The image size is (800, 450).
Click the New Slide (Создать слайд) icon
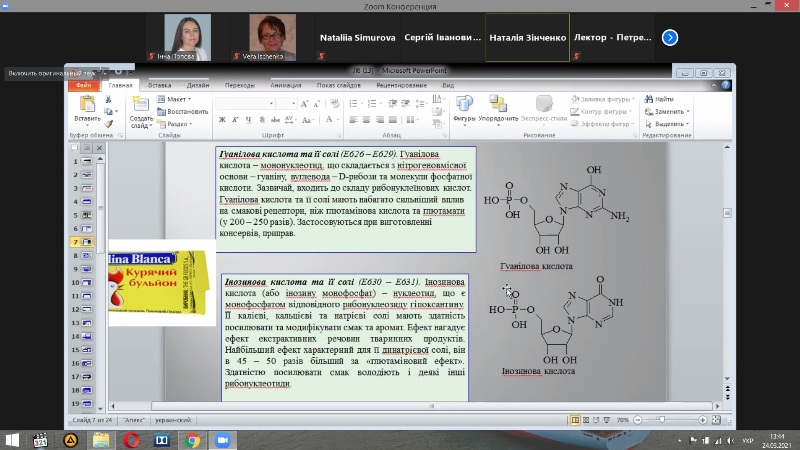141,106
